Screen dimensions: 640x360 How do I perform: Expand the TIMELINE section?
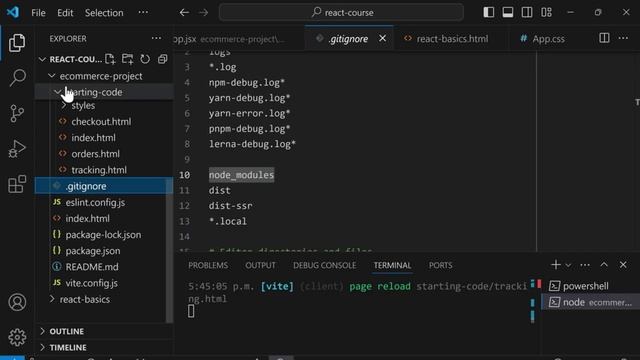(42, 347)
